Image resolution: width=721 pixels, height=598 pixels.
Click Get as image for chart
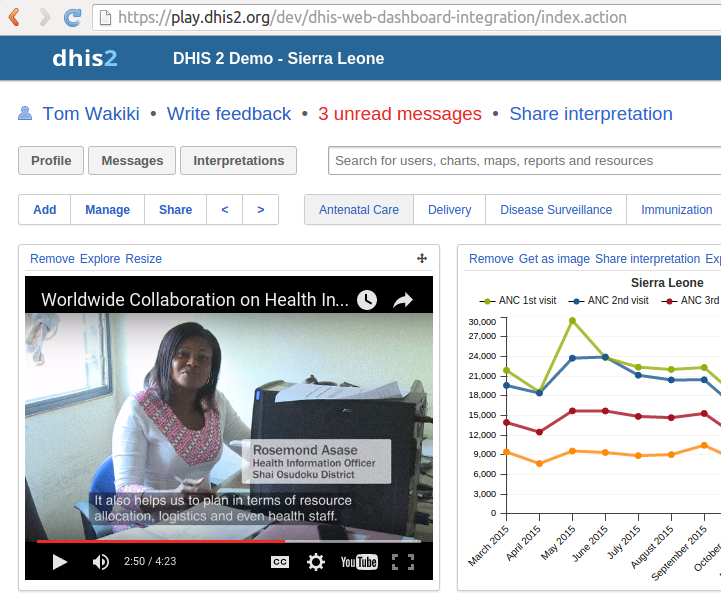[x=554, y=259]
